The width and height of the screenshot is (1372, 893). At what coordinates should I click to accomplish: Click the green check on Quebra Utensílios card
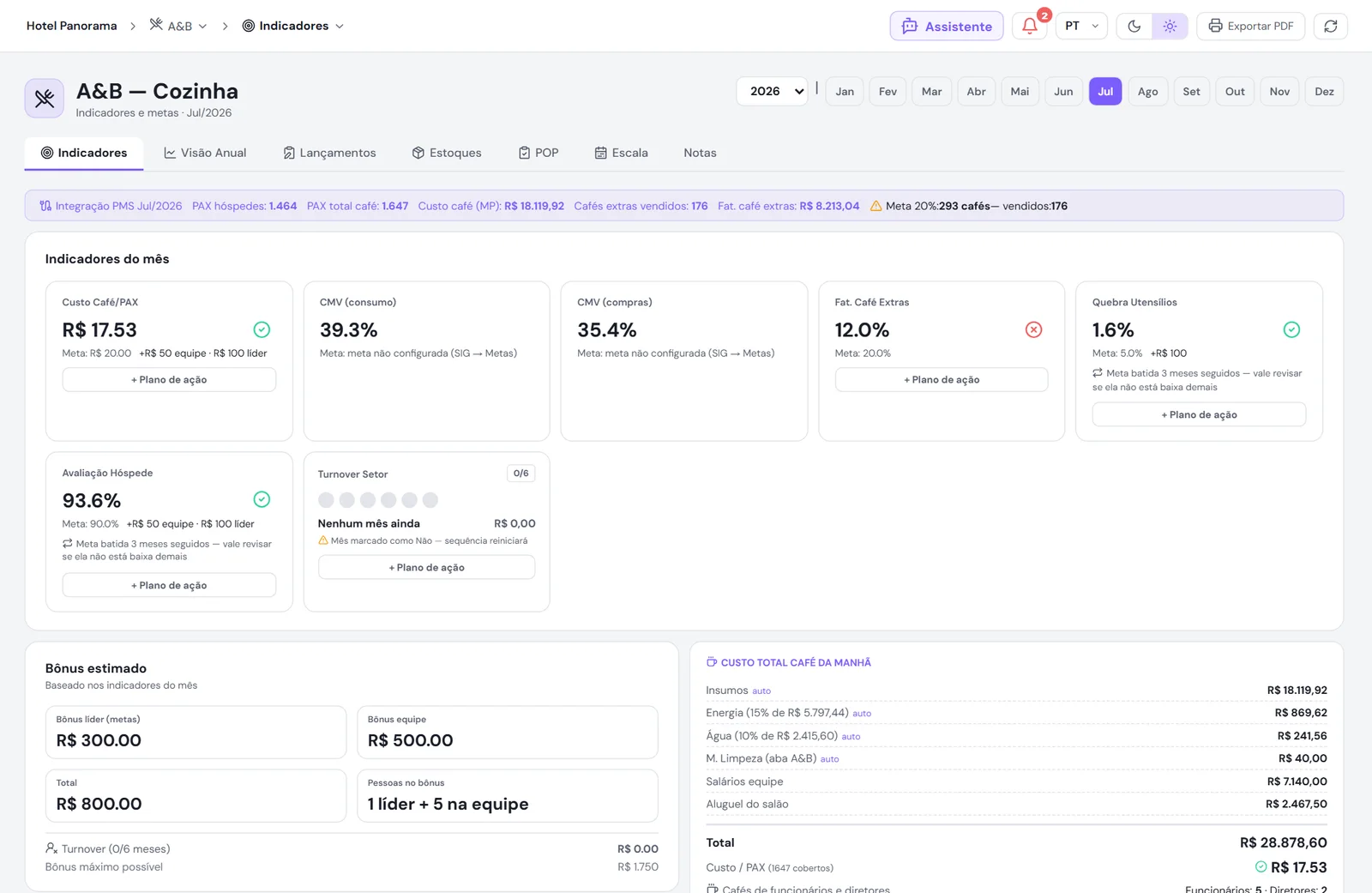1291,329
